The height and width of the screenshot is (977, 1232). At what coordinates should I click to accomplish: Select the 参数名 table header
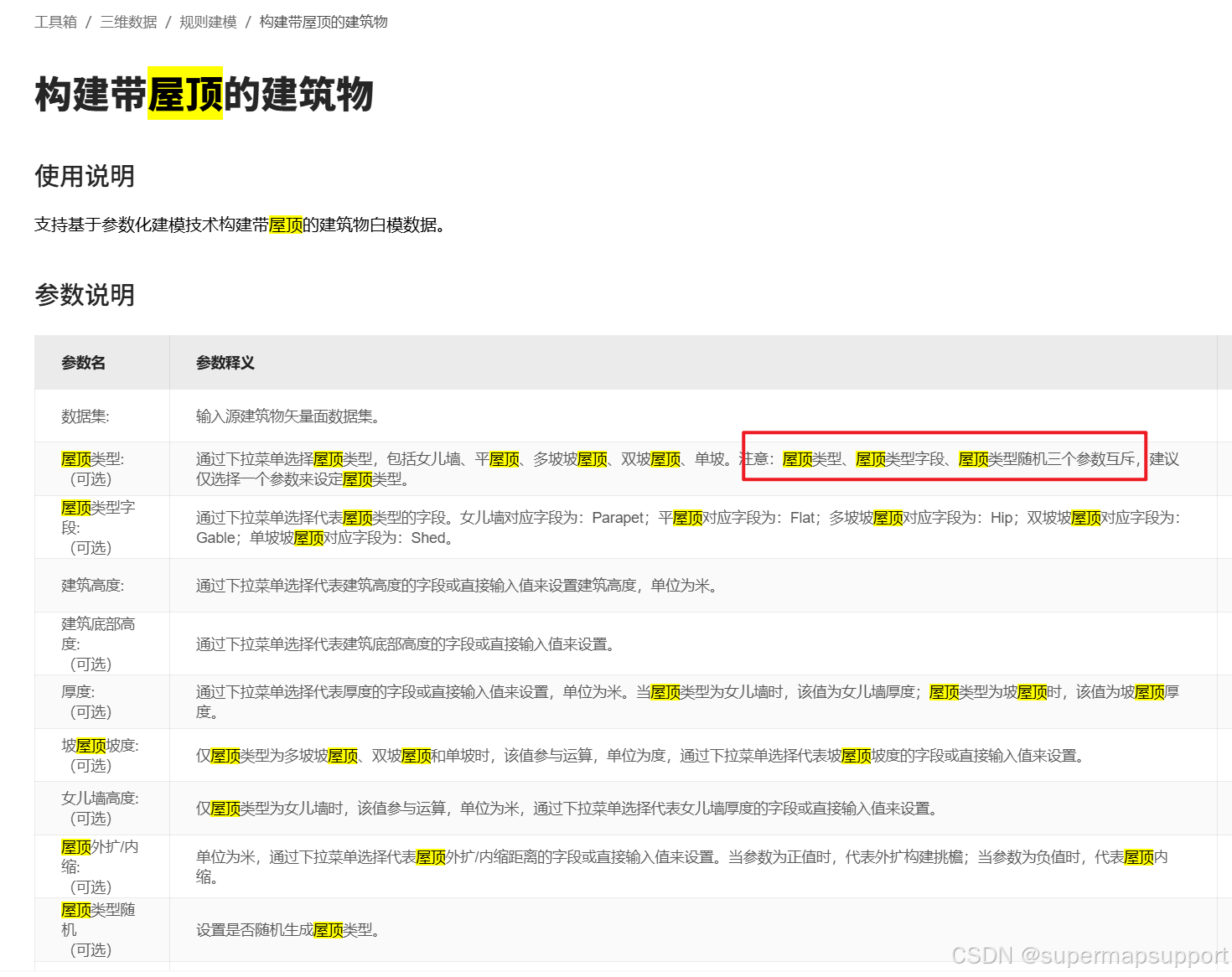point(82,362)
